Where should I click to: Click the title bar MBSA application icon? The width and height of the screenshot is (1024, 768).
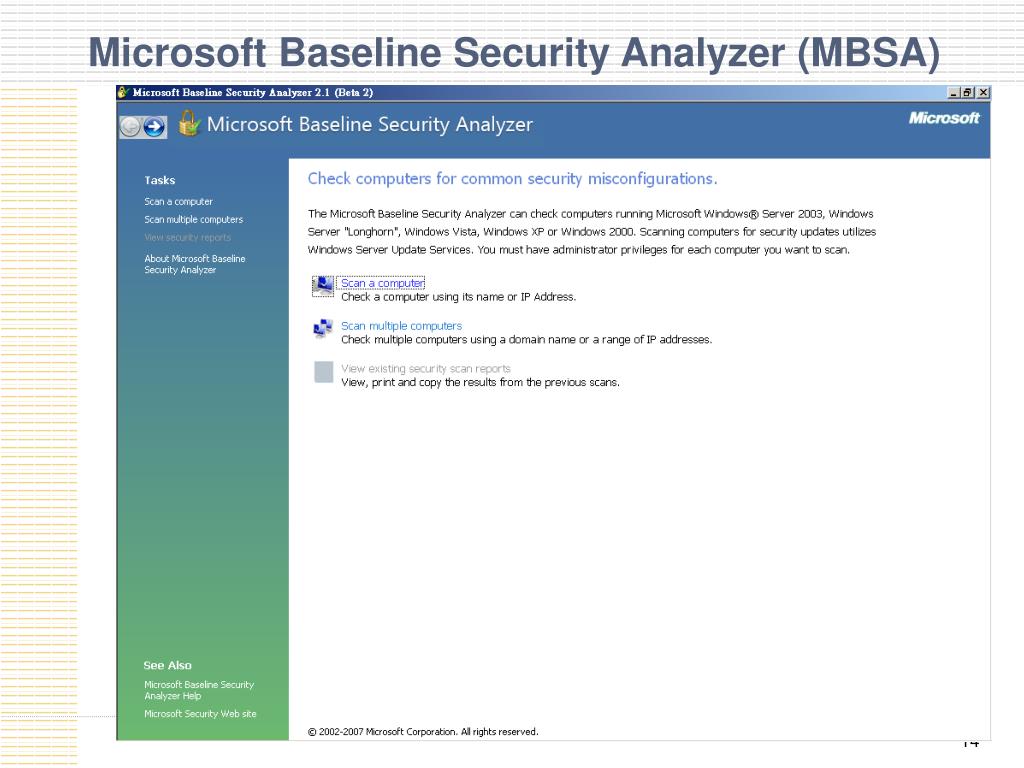pyautogui.click(x=123, y=92)
